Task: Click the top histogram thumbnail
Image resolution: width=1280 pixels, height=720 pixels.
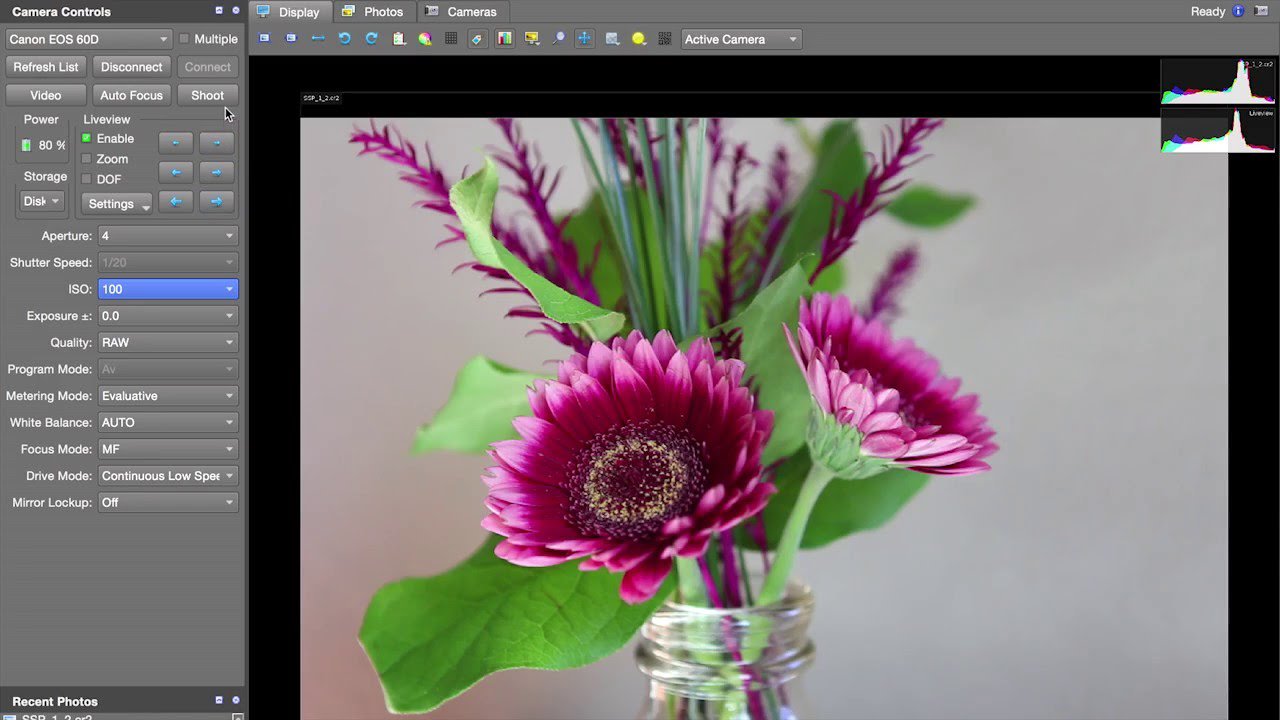Action: (x=1217, y=81)
